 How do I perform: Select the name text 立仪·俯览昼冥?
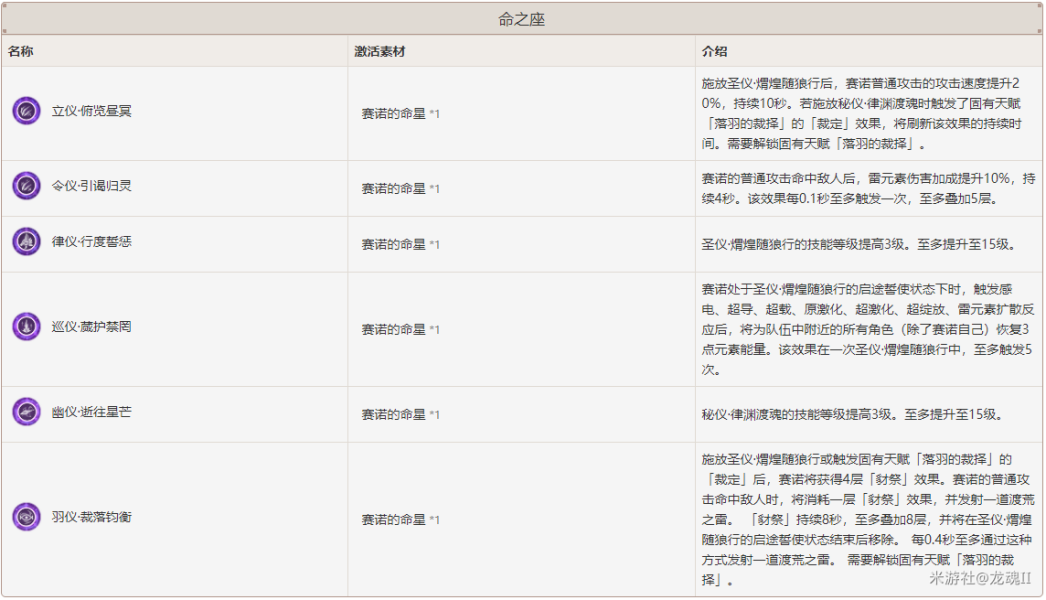[91, 111]
